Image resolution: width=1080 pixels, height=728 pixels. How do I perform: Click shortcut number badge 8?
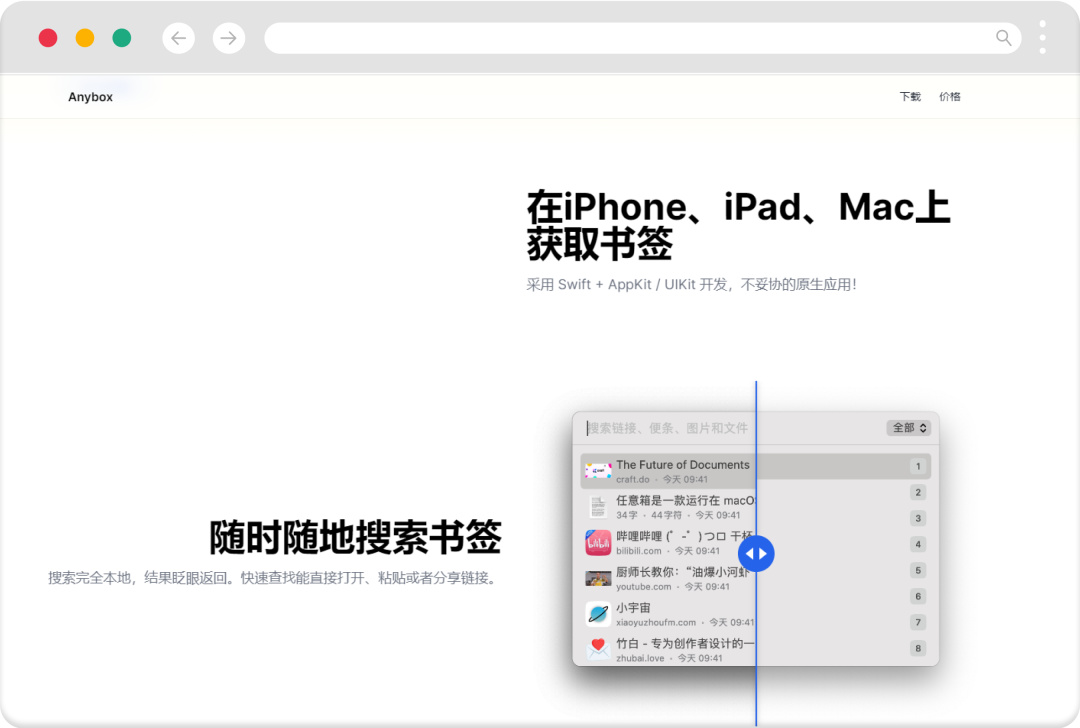917,648
